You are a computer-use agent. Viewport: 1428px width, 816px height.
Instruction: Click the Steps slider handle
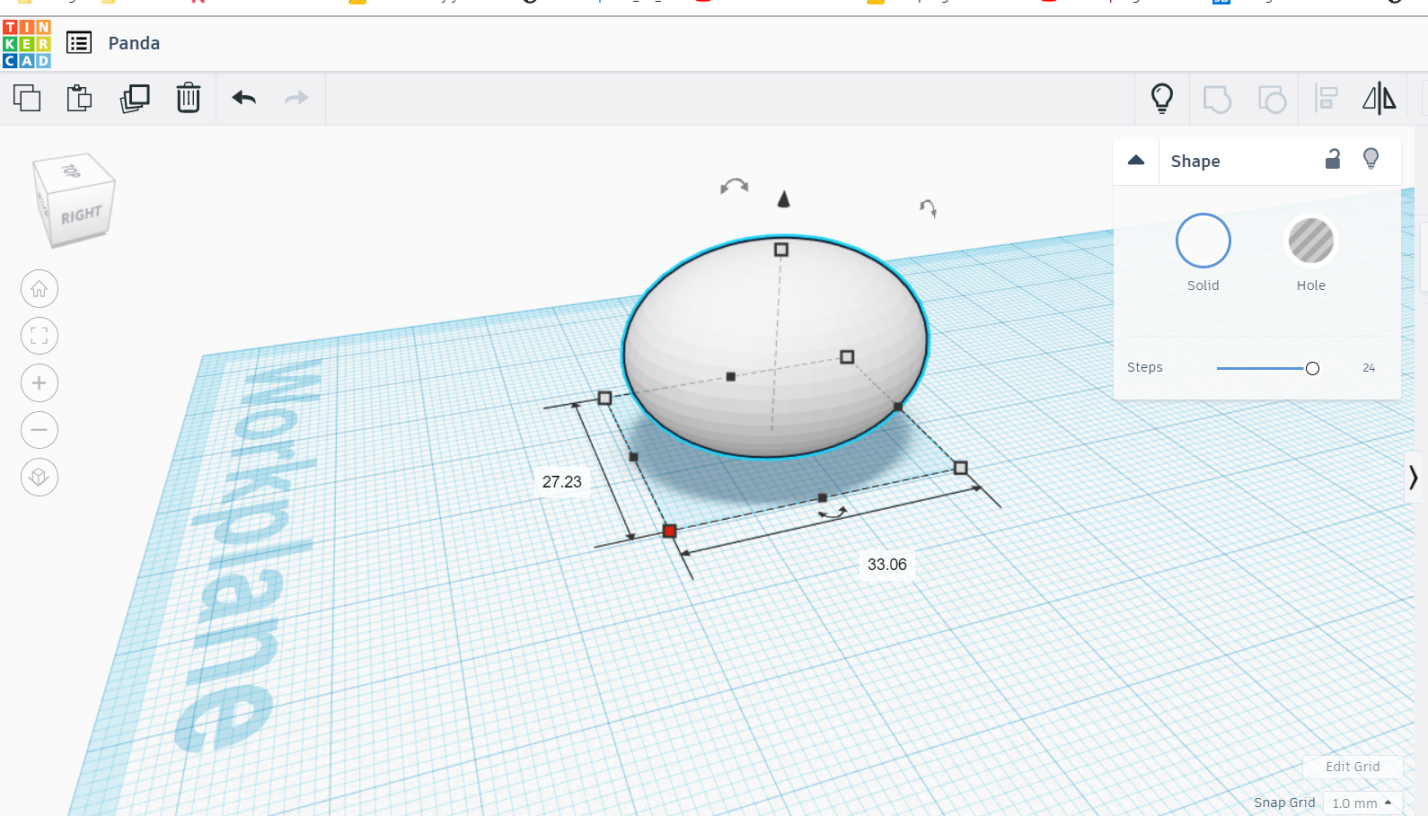click(x=1313, y=368)
